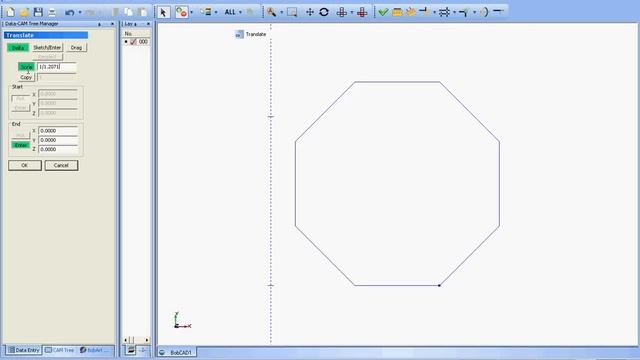This screenshot has height=360, width=640.
Task: Undo the last action
Action: (x=70, y=12)
